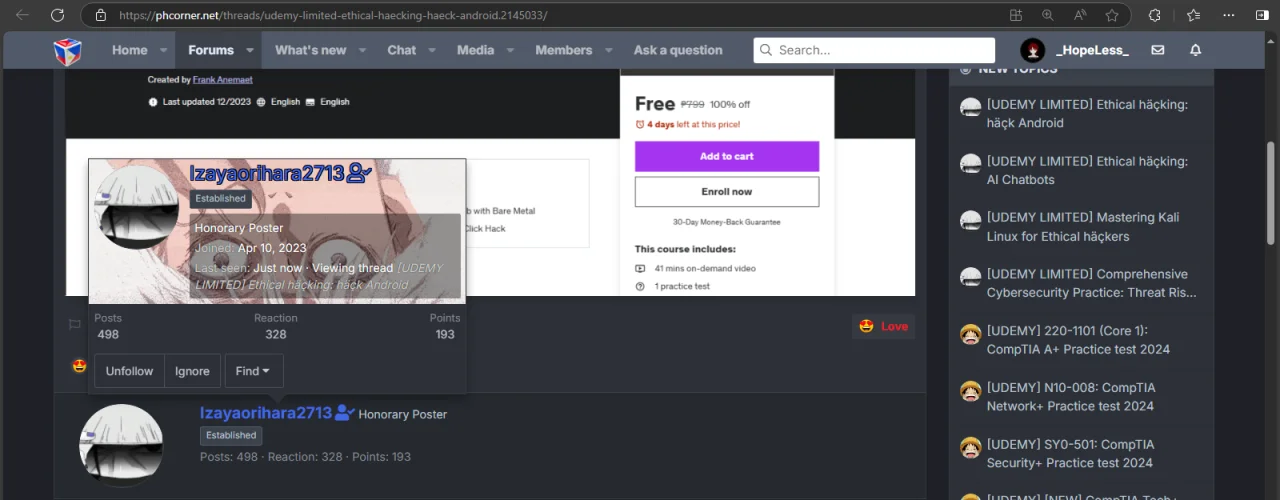Reload the page with the refresh icon

(57, 15)
